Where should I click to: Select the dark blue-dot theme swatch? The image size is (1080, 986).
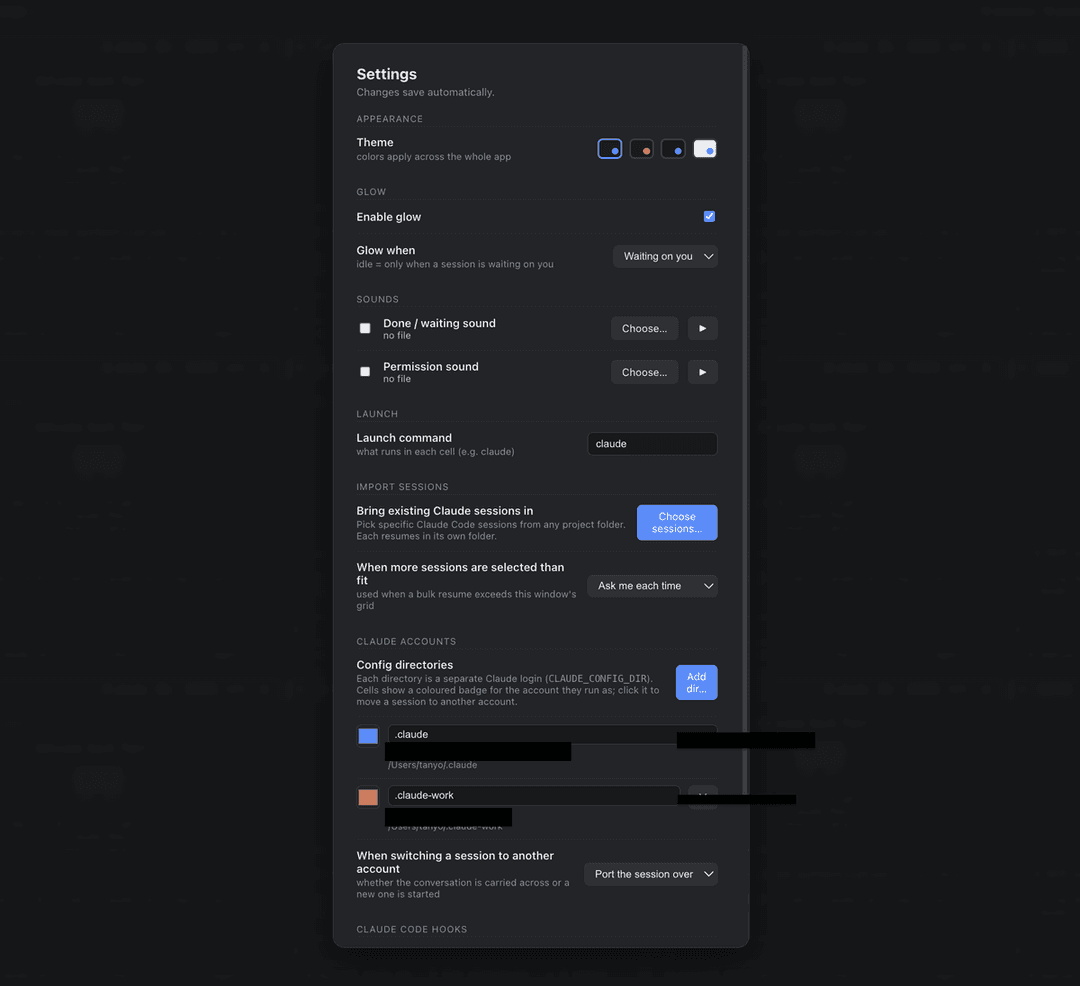(x=610, y=149)
